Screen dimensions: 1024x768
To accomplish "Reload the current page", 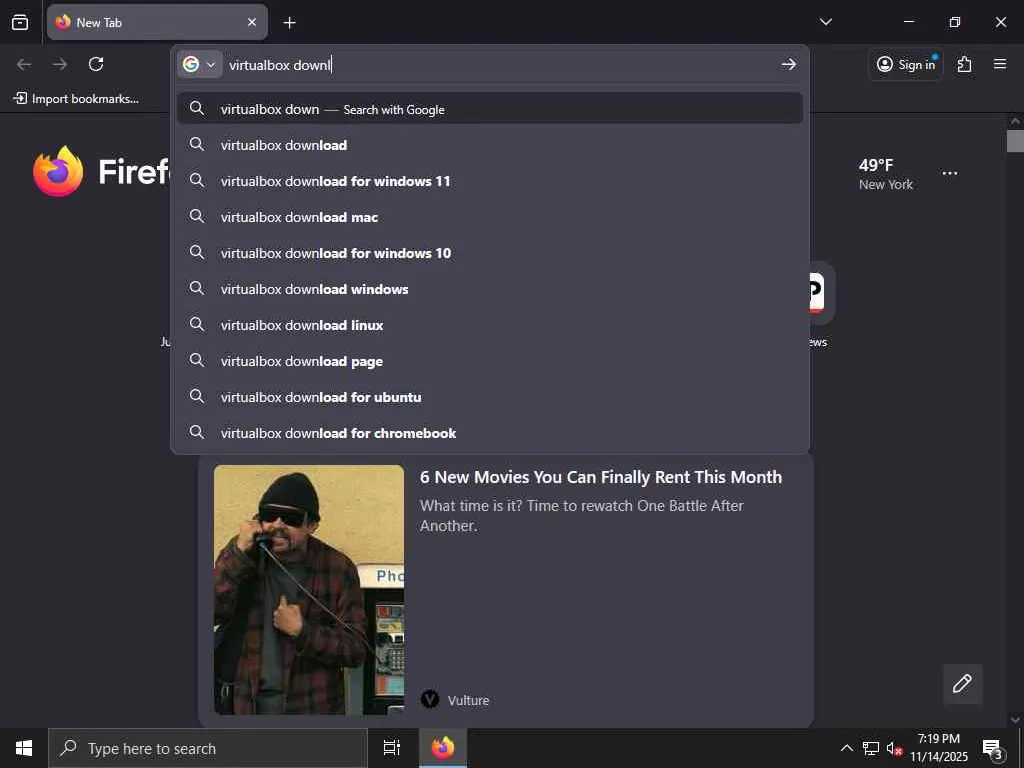I will coord(96,64).
